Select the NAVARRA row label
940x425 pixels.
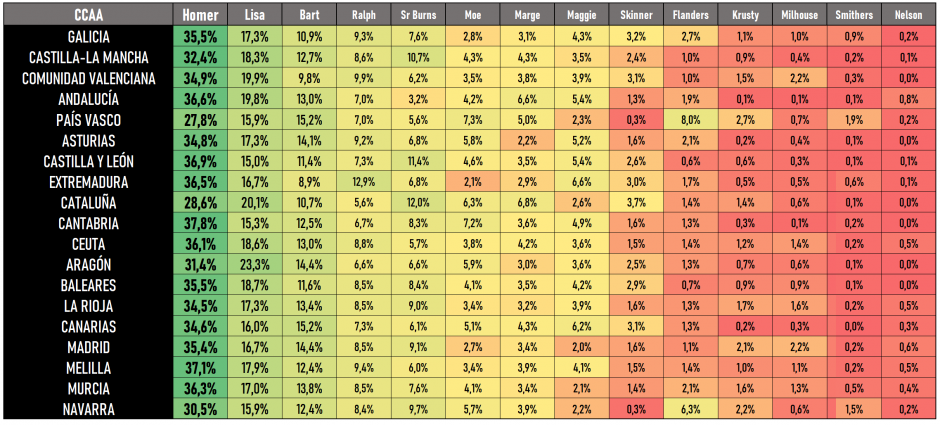[86, 409]
